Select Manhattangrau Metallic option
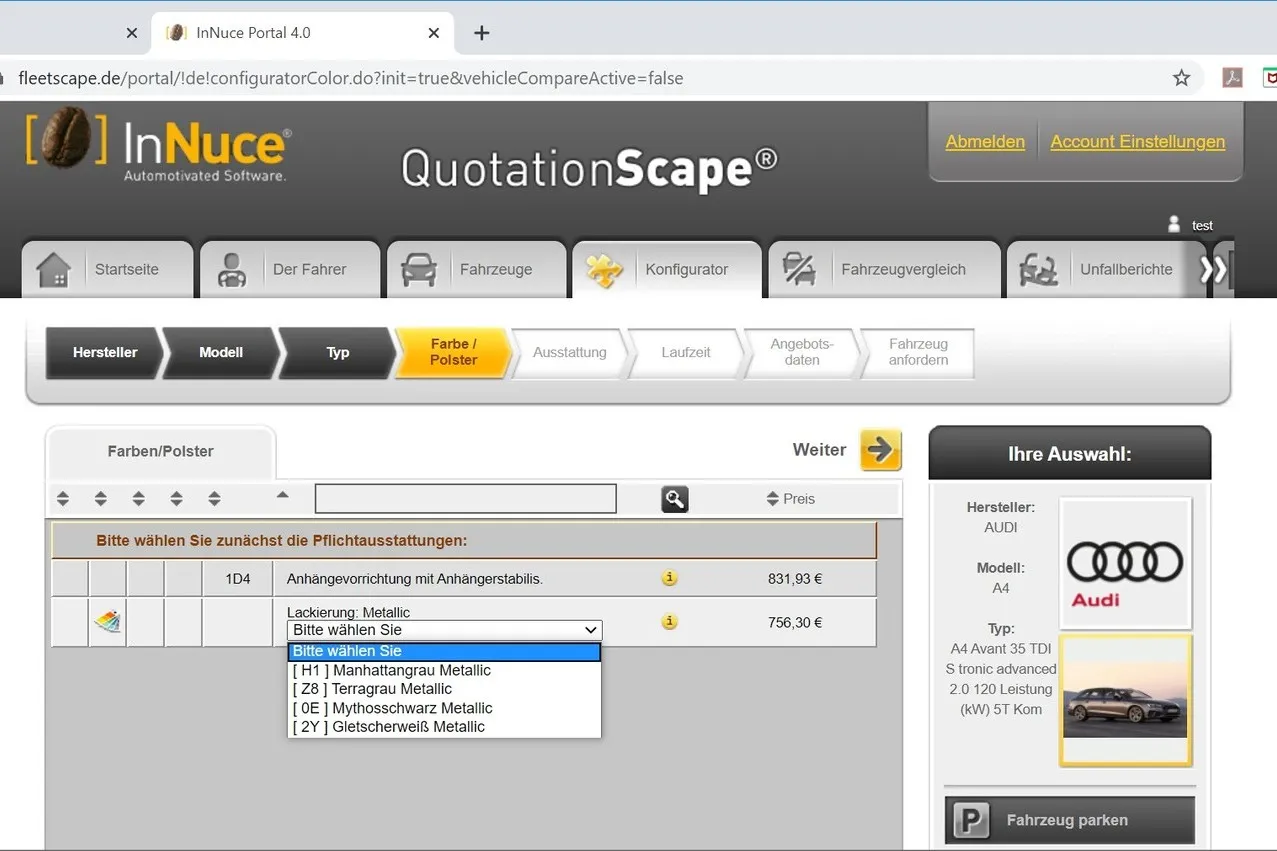This screenshot has width=1277, height=851. point(445,670)
